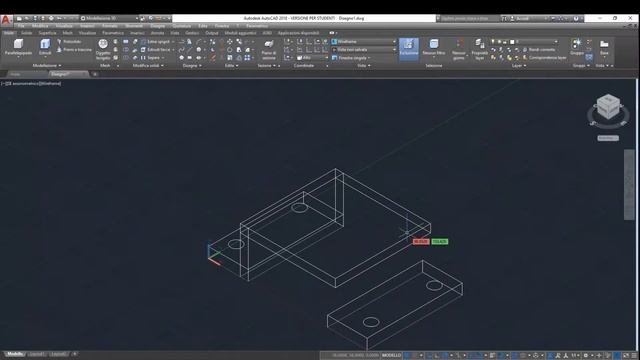Image resolution: width=640 pixels, height=360 pixels.
Task: Expand the Gruppi panel
Action: (581, 66)
